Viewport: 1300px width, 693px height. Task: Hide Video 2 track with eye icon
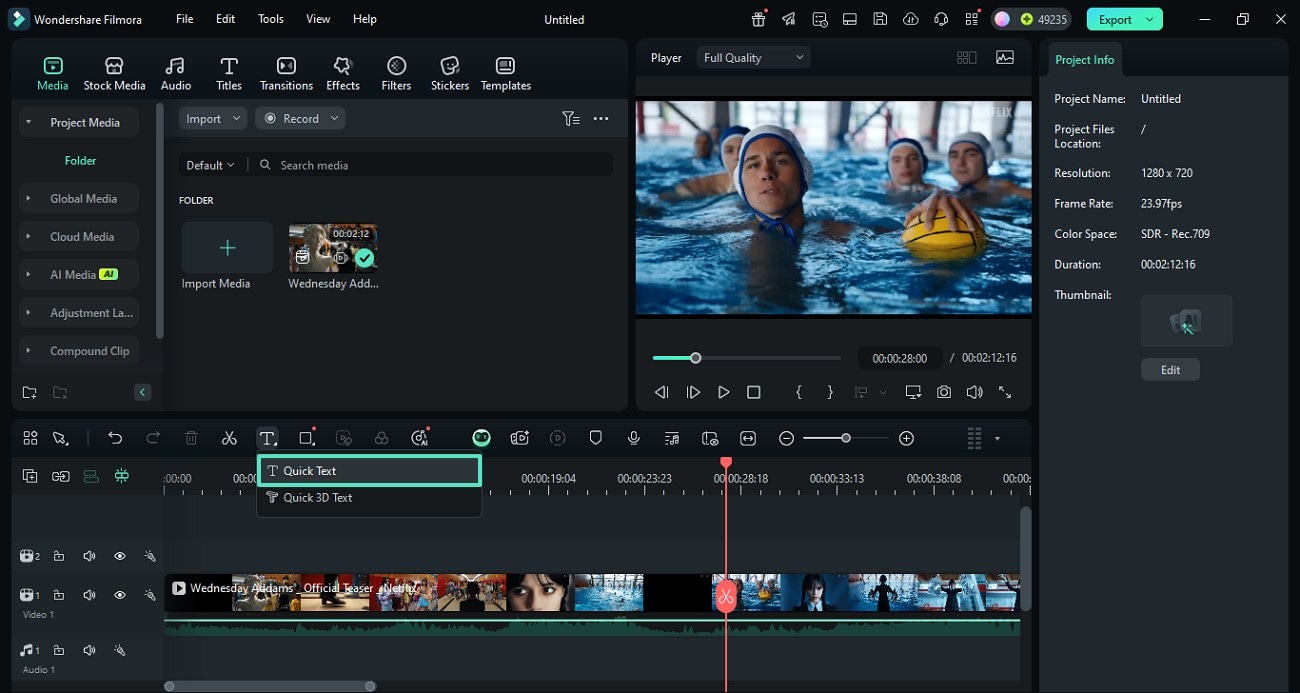click(119, 556)
